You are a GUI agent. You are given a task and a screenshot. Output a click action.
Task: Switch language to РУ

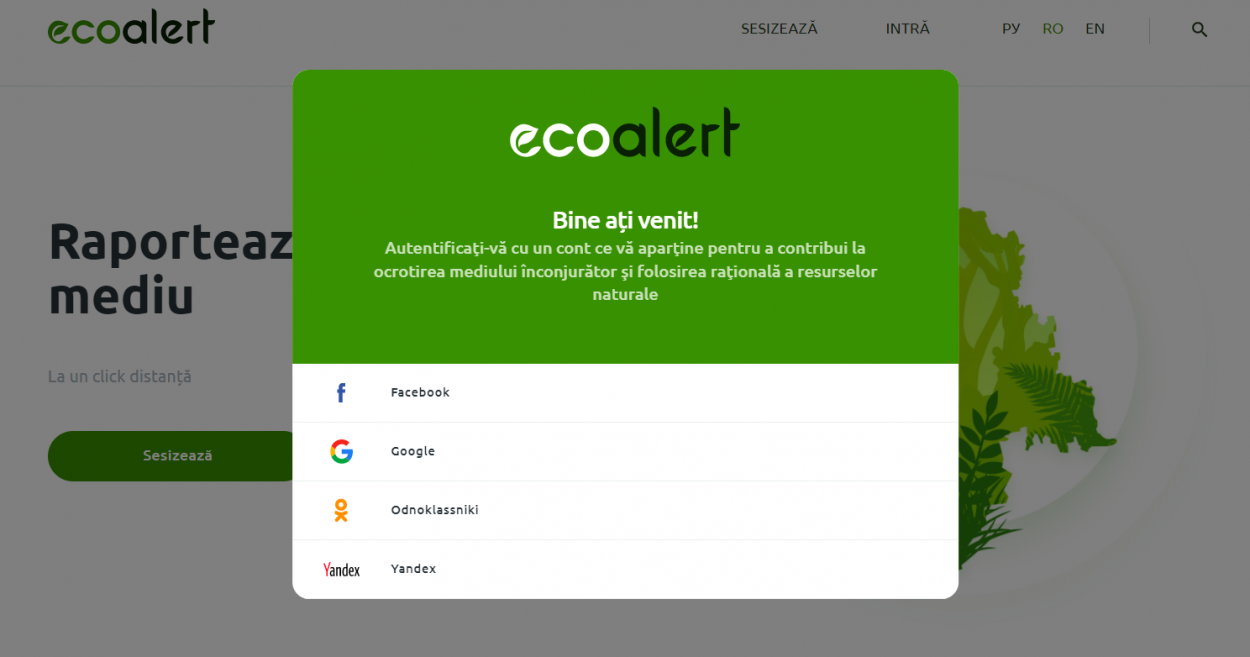(1011, 29)
